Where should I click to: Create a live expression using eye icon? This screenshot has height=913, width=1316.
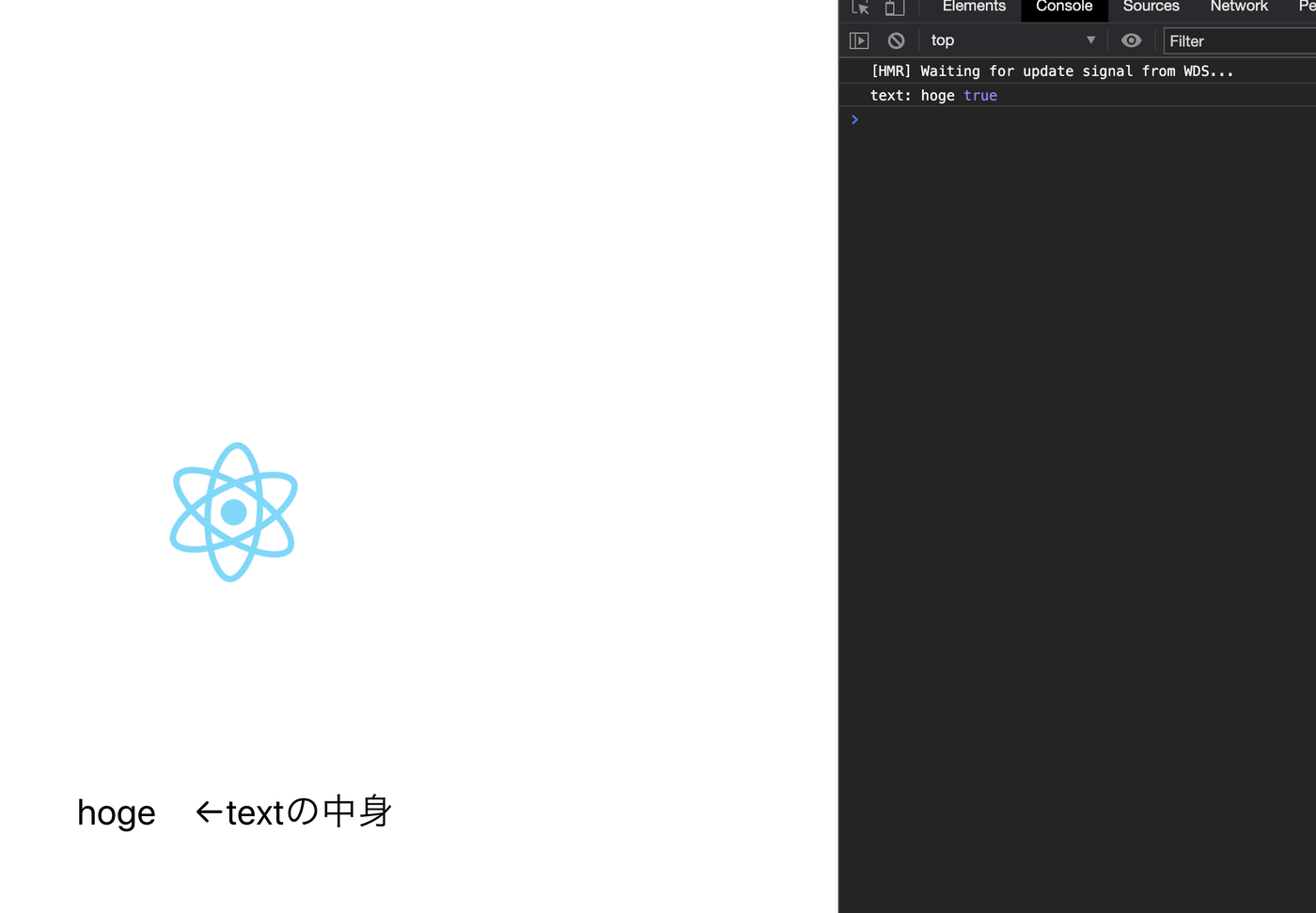1132,40
